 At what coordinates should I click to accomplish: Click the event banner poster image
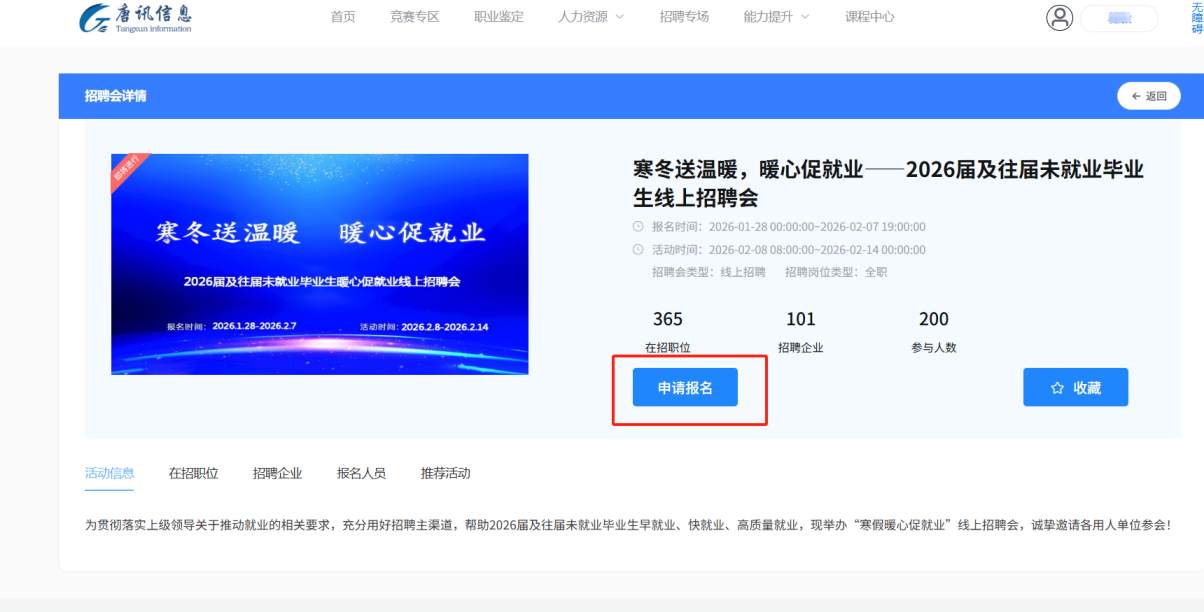pyautogui.click(x=320, y=263)
